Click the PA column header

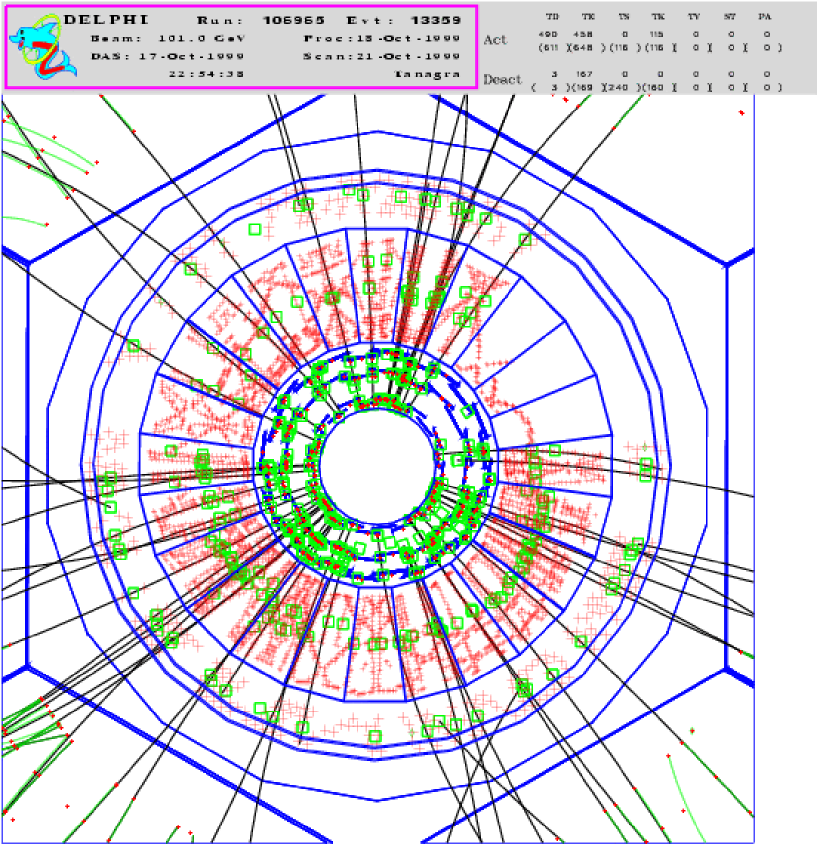(x=764, y=17)
